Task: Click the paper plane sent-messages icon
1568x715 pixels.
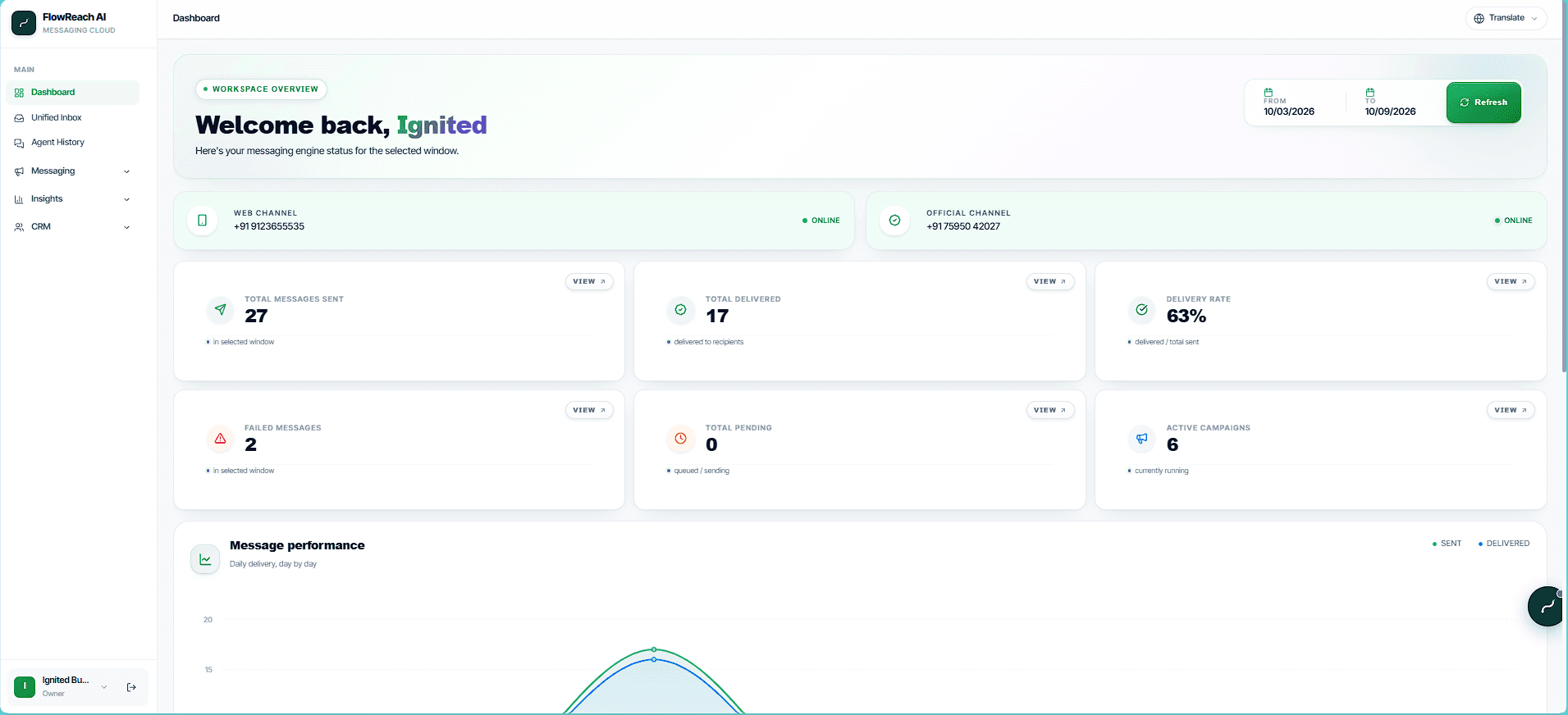Action: coord(220,310)
